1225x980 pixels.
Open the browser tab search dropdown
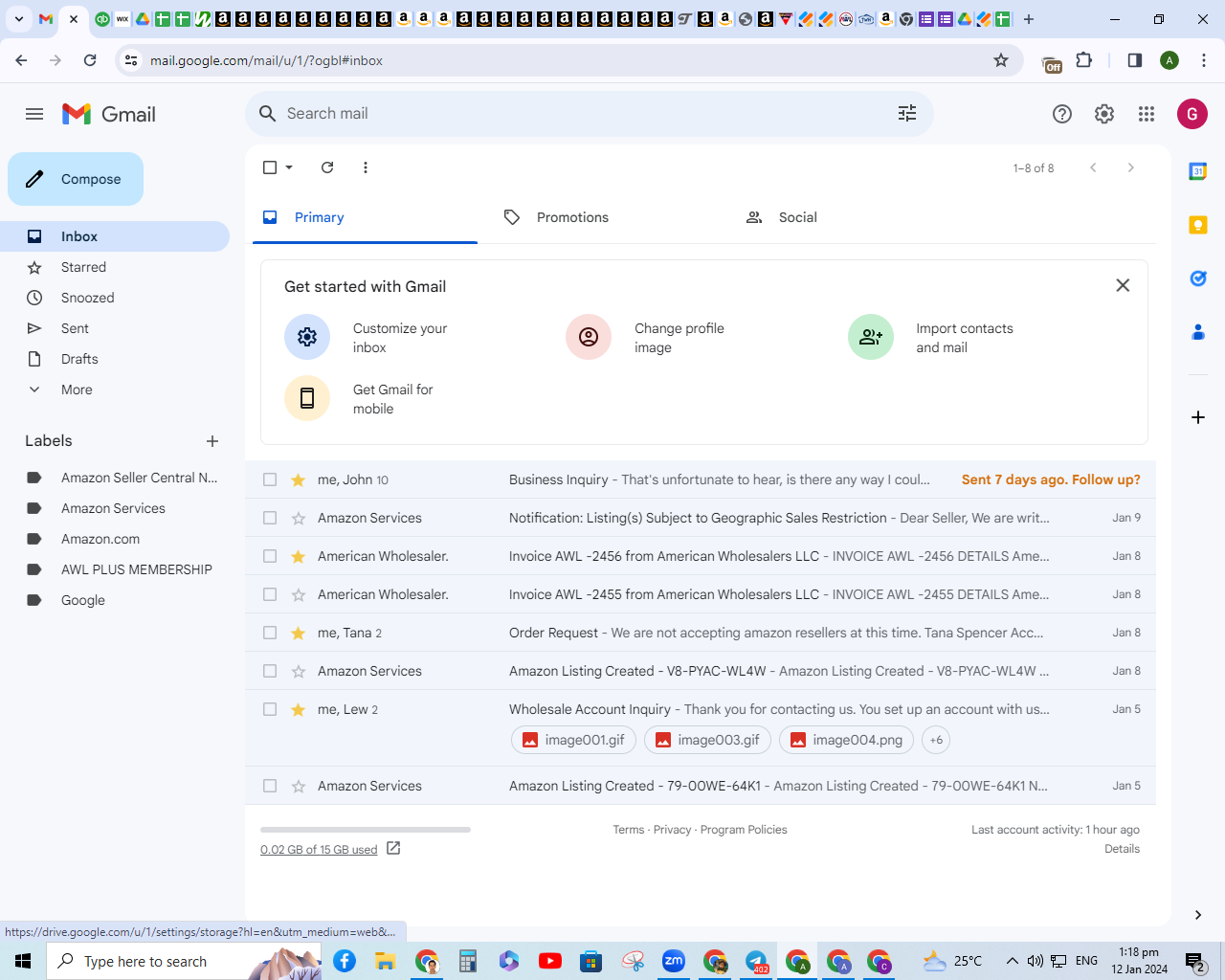point(19,19)
